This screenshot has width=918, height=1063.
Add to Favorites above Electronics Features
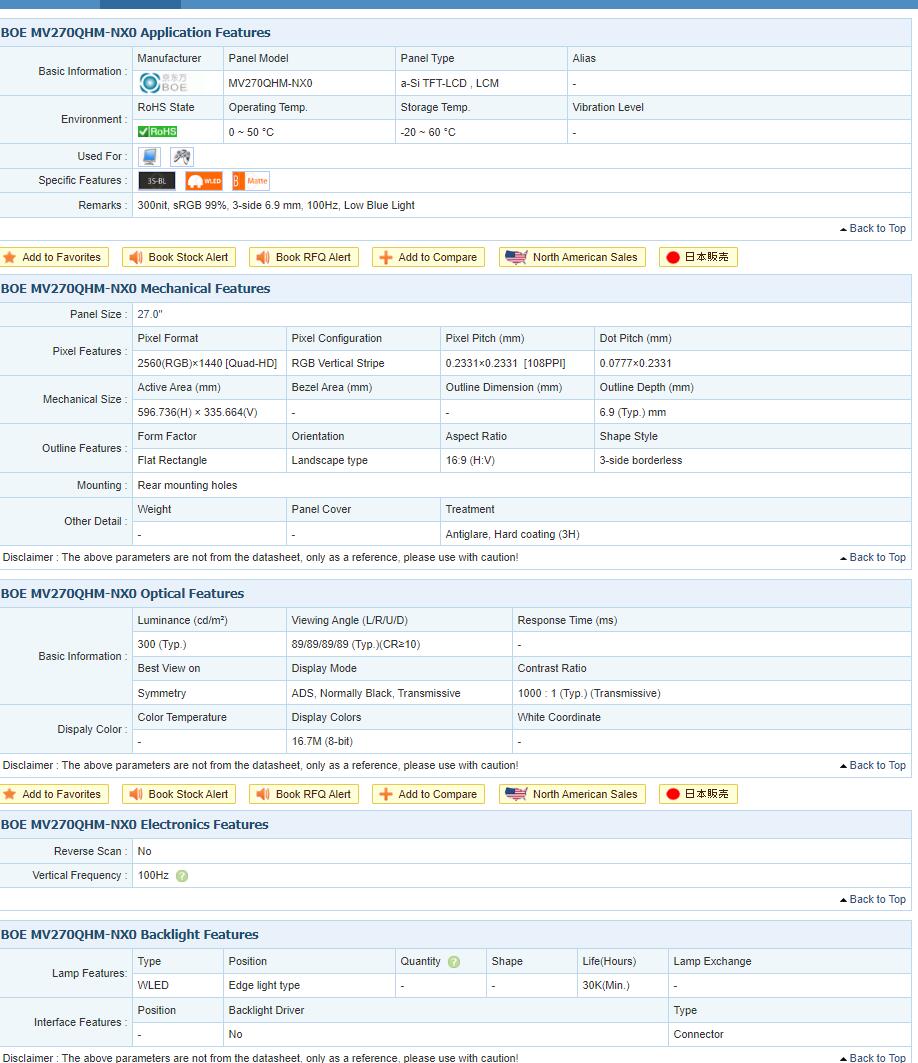54,795
